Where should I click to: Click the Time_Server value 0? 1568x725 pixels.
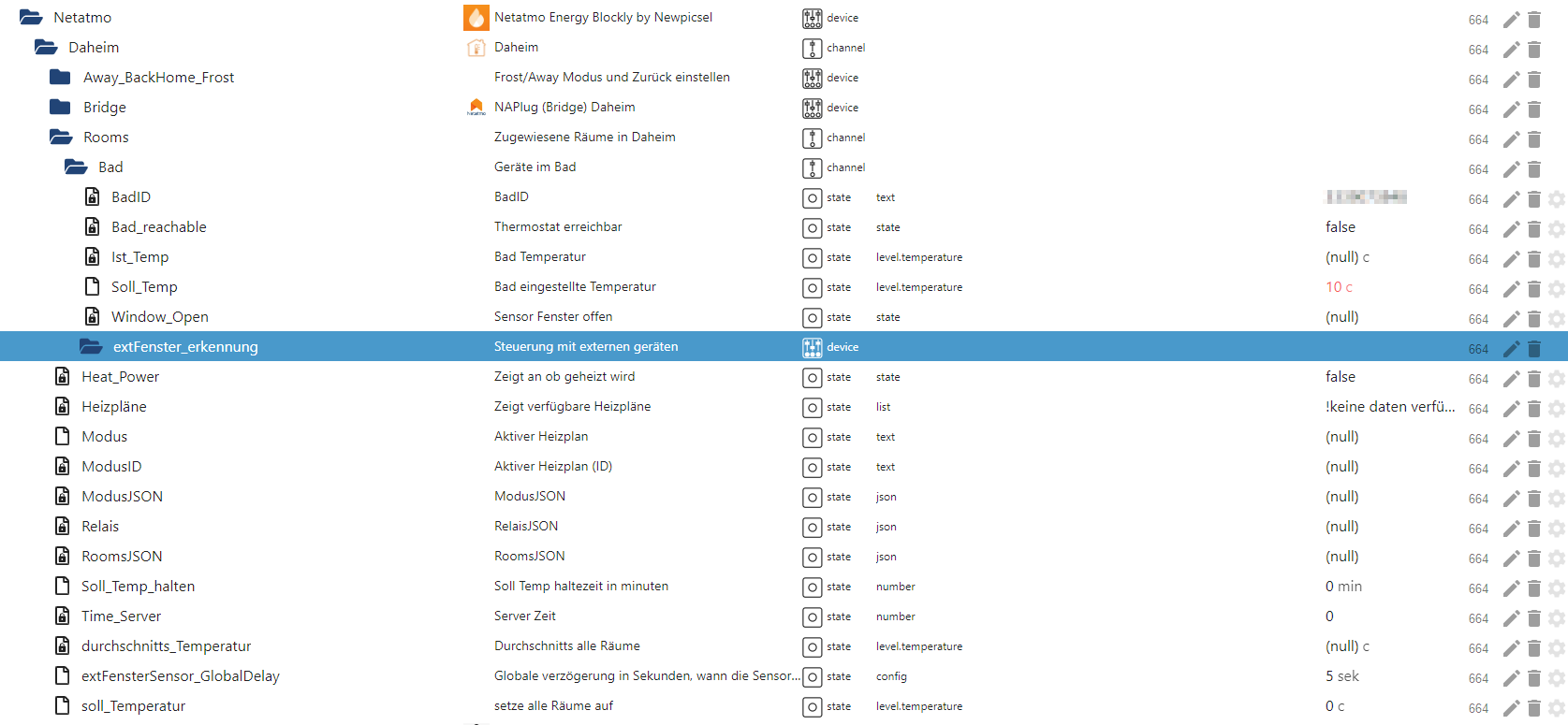1329,616
